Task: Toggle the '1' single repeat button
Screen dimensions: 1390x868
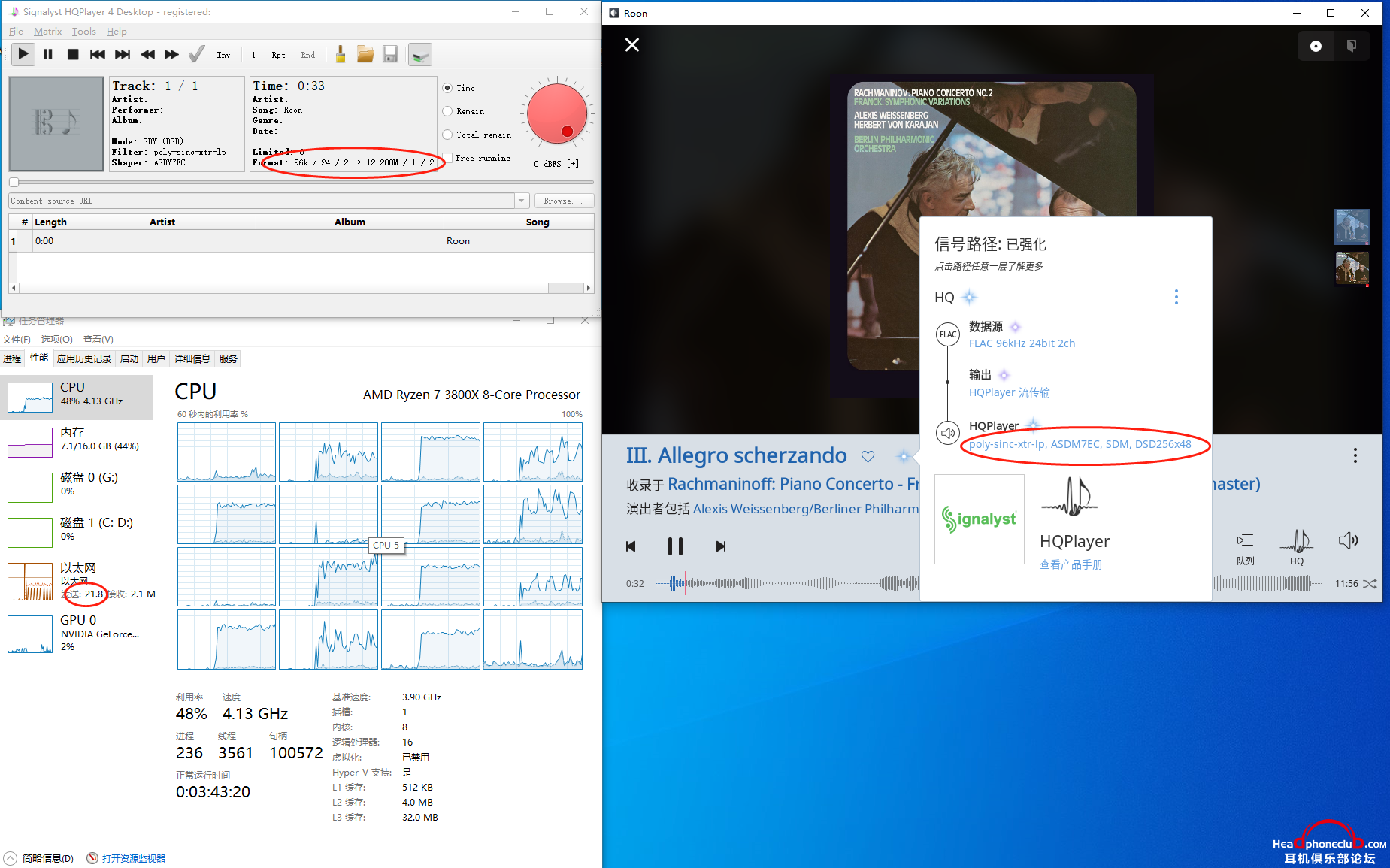Action: coord(253,55)
